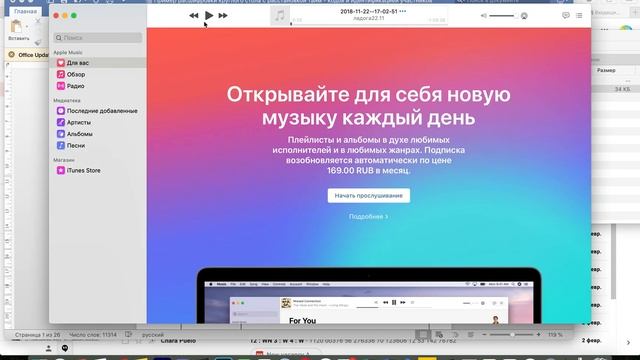Screen dimensions: 640x360
Task: Click the "Медиатека" sidebar section header
Action: tap(67, 100)
